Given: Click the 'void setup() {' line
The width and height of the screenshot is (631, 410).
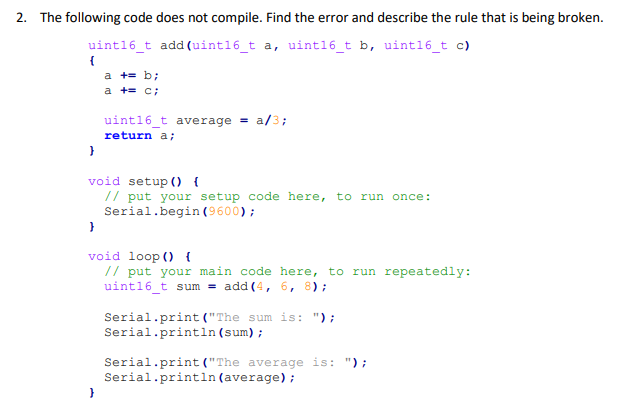Looking at the screenshot, I should pyautogui.click(x=144, y=181).
